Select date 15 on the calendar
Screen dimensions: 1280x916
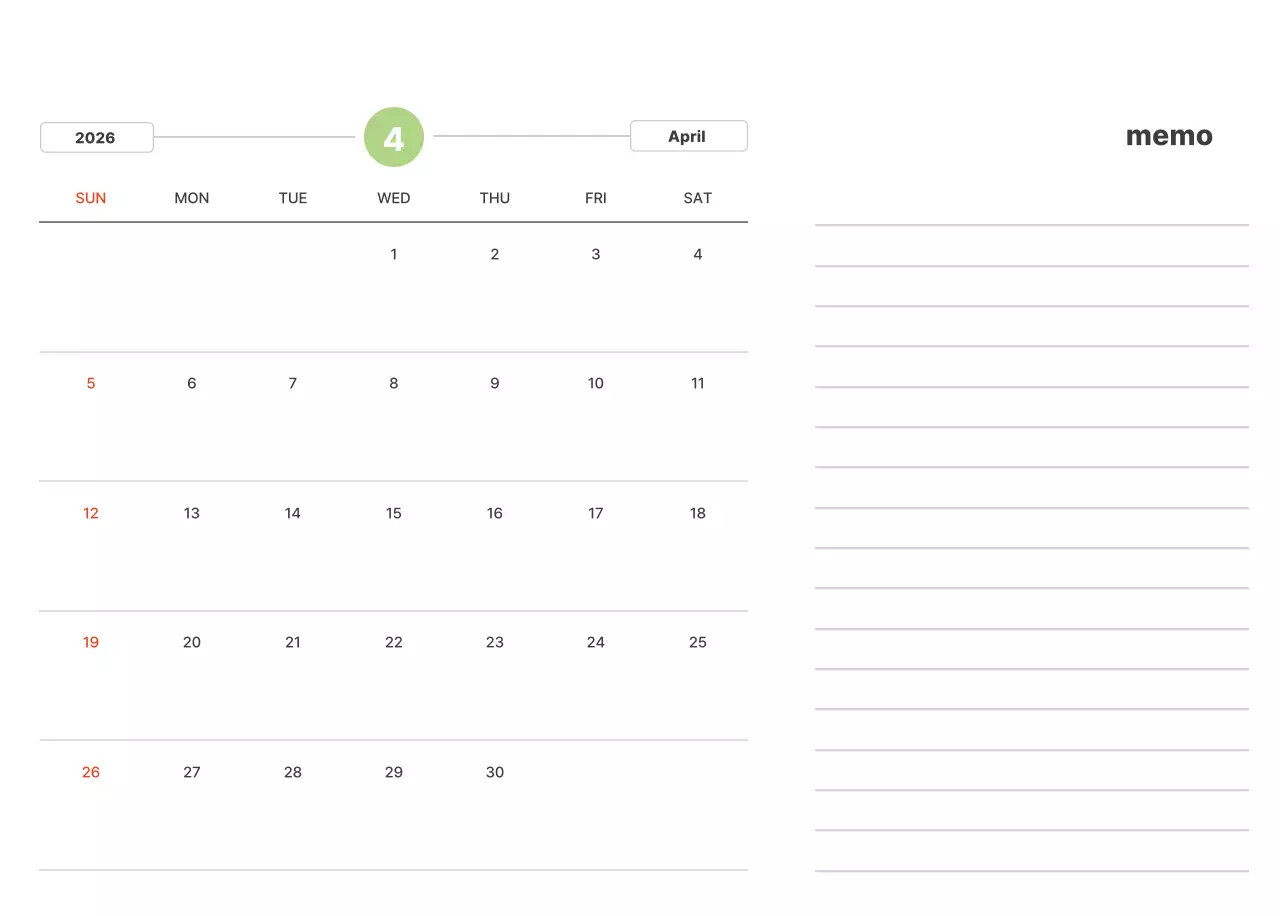tap(394, 513)
